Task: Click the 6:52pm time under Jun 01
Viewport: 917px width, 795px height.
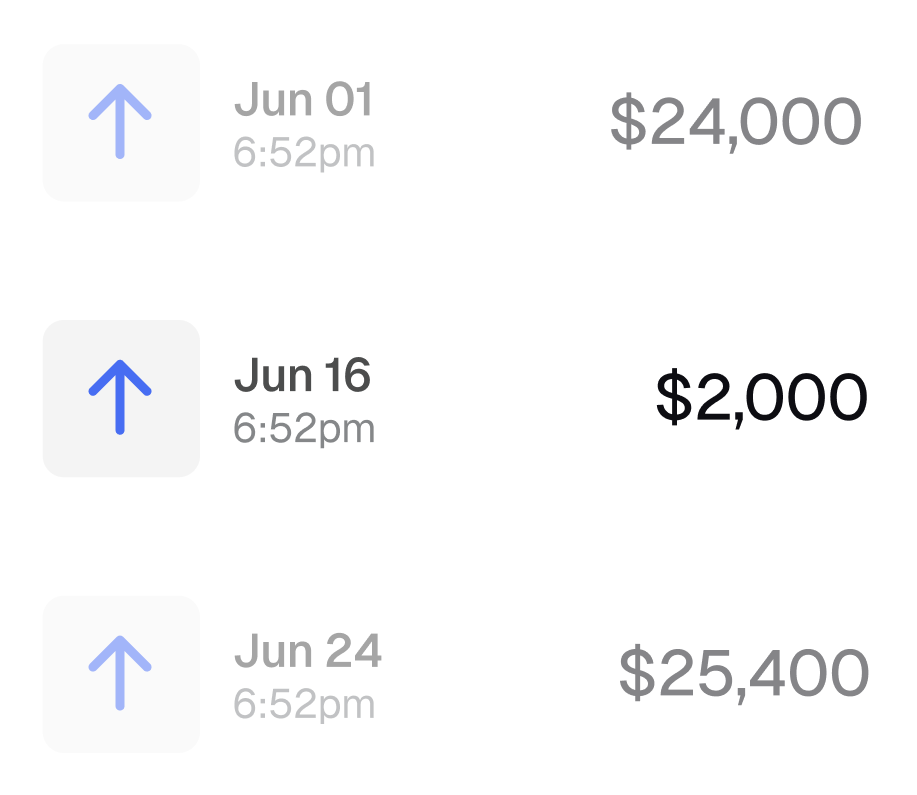Action: [x=304, y=153]
